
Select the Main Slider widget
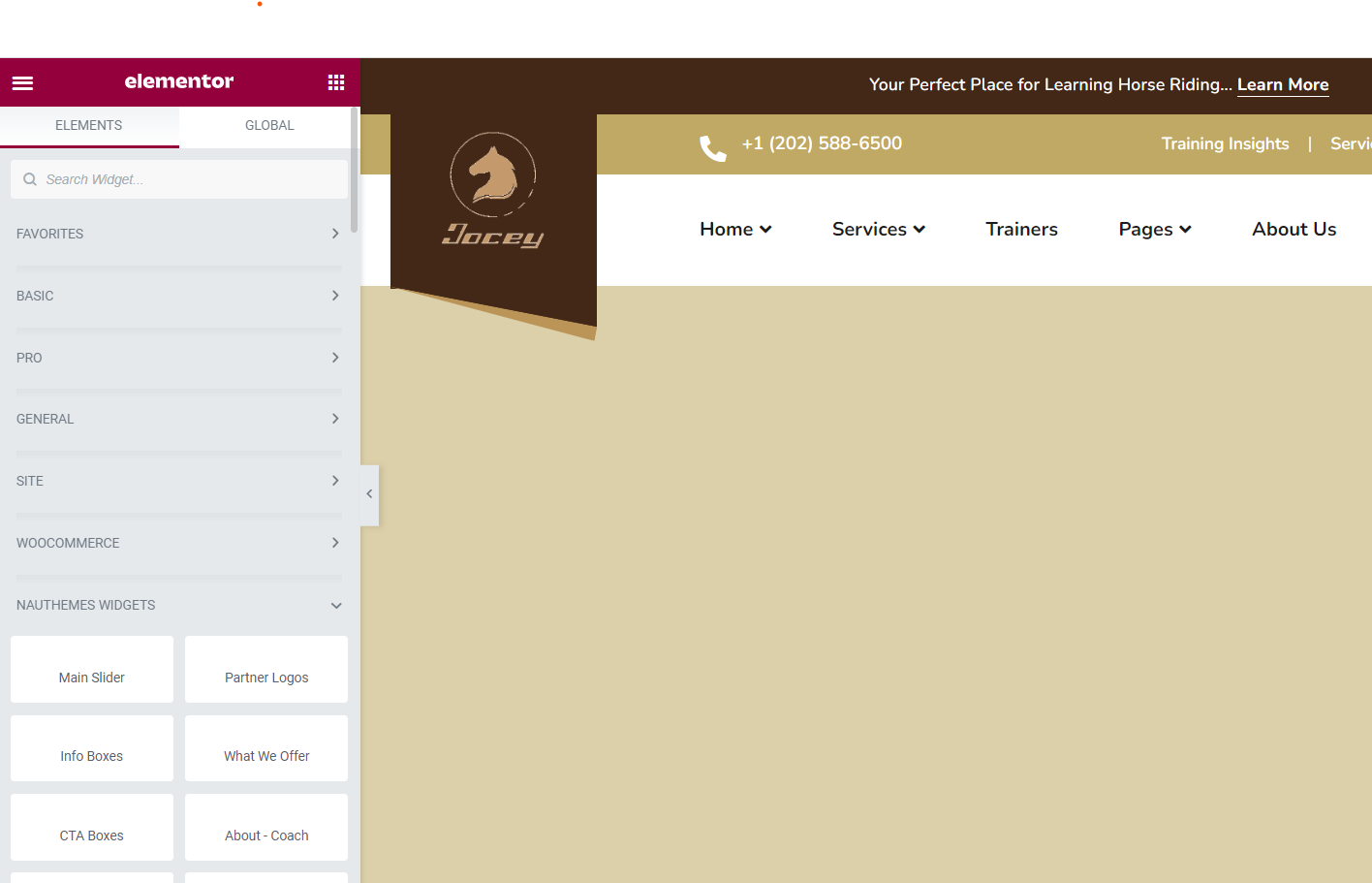coord(92,670)
